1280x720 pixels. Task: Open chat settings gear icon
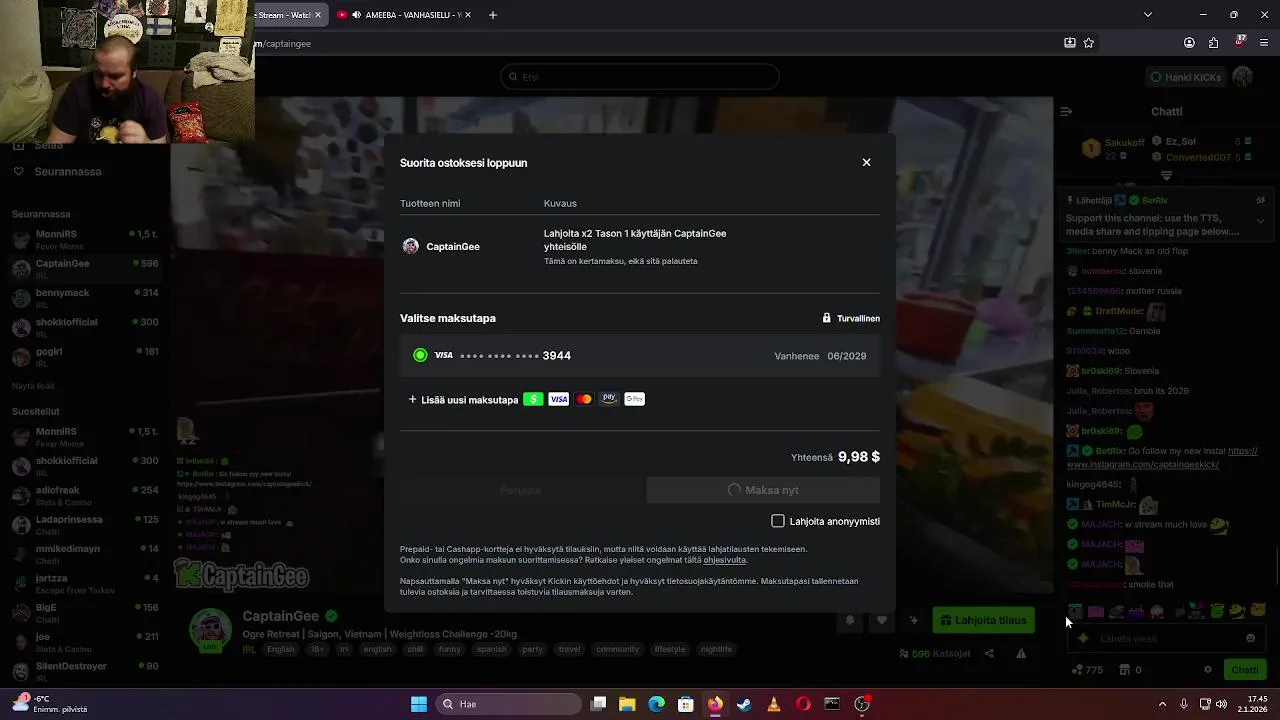1207,670
